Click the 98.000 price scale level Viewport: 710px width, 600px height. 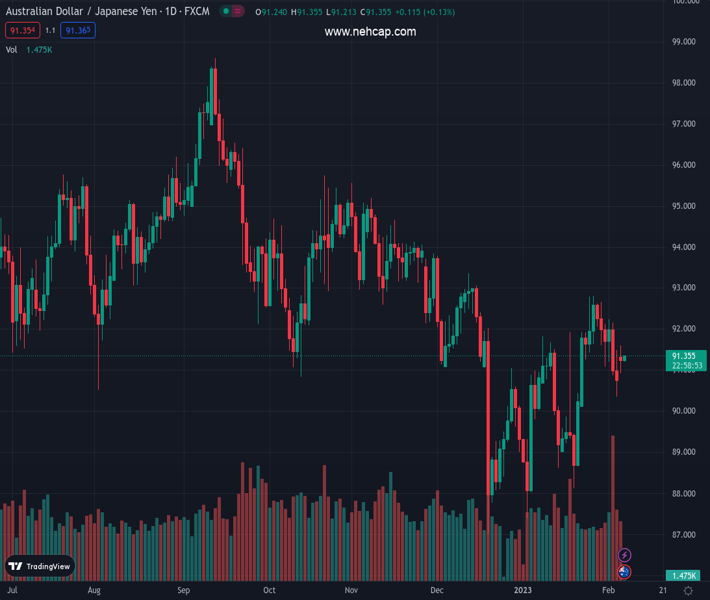[x=683, y=83]
